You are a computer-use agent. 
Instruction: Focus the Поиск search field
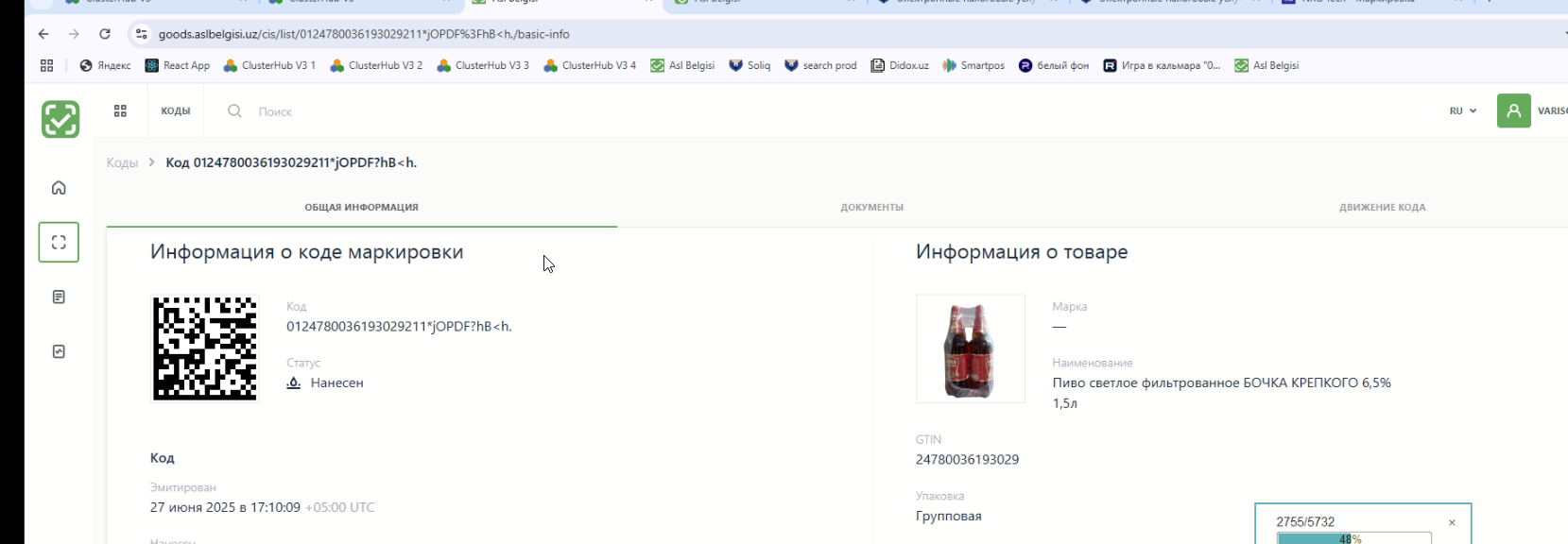(275, 111)
